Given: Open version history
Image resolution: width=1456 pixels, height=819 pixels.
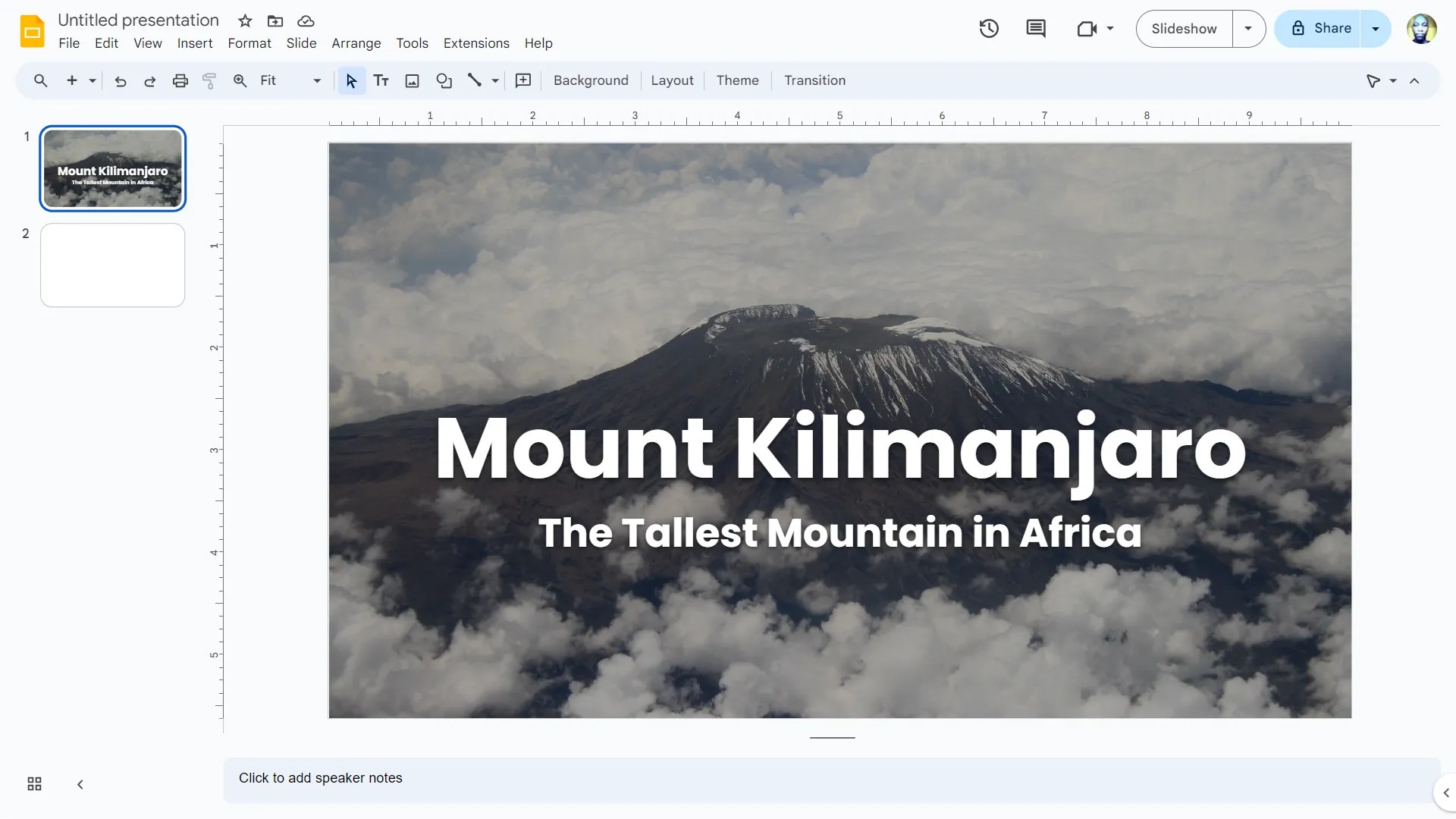Looking at the screenshot, I should 990,28.
